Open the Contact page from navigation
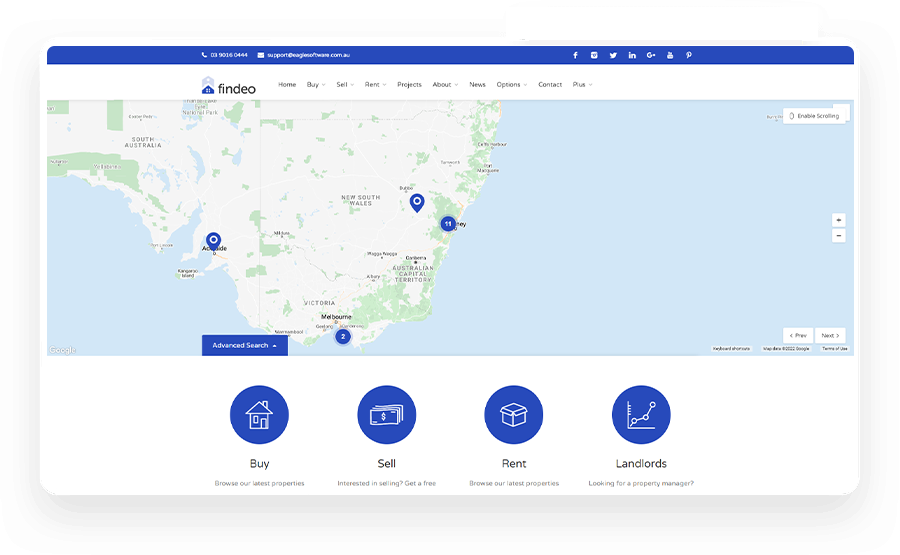The image size is (900, 555). click(x=550, y=85)
